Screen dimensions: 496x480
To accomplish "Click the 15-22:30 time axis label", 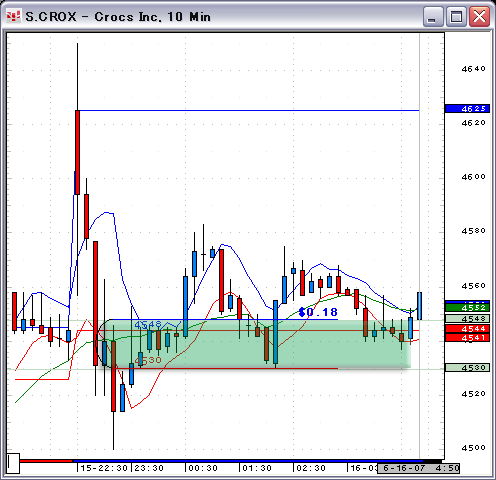I will tap(104, 468).
